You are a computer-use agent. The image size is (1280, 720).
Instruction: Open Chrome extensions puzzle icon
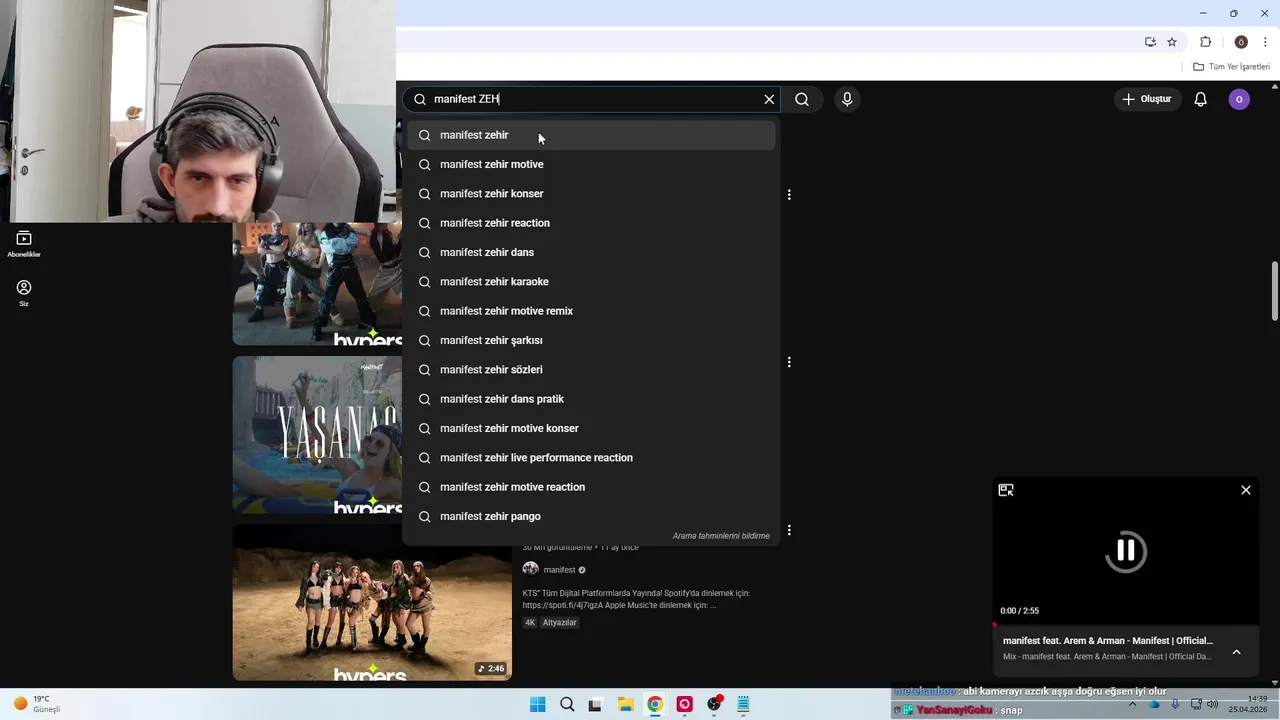(1205, 42)
